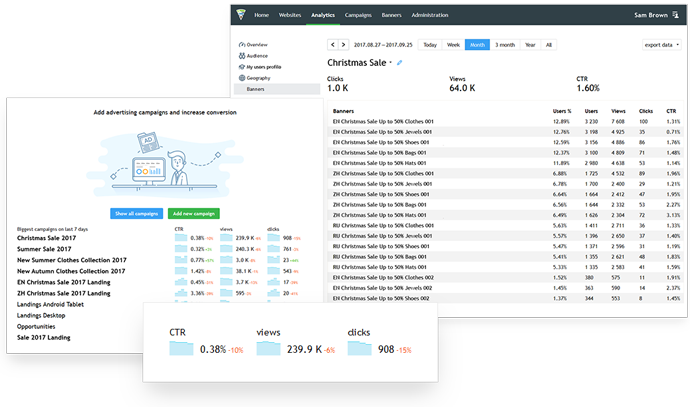Select the Audience icon in the sidebar
This screenshot has width=690, height=407.
(x=242, y=56)
